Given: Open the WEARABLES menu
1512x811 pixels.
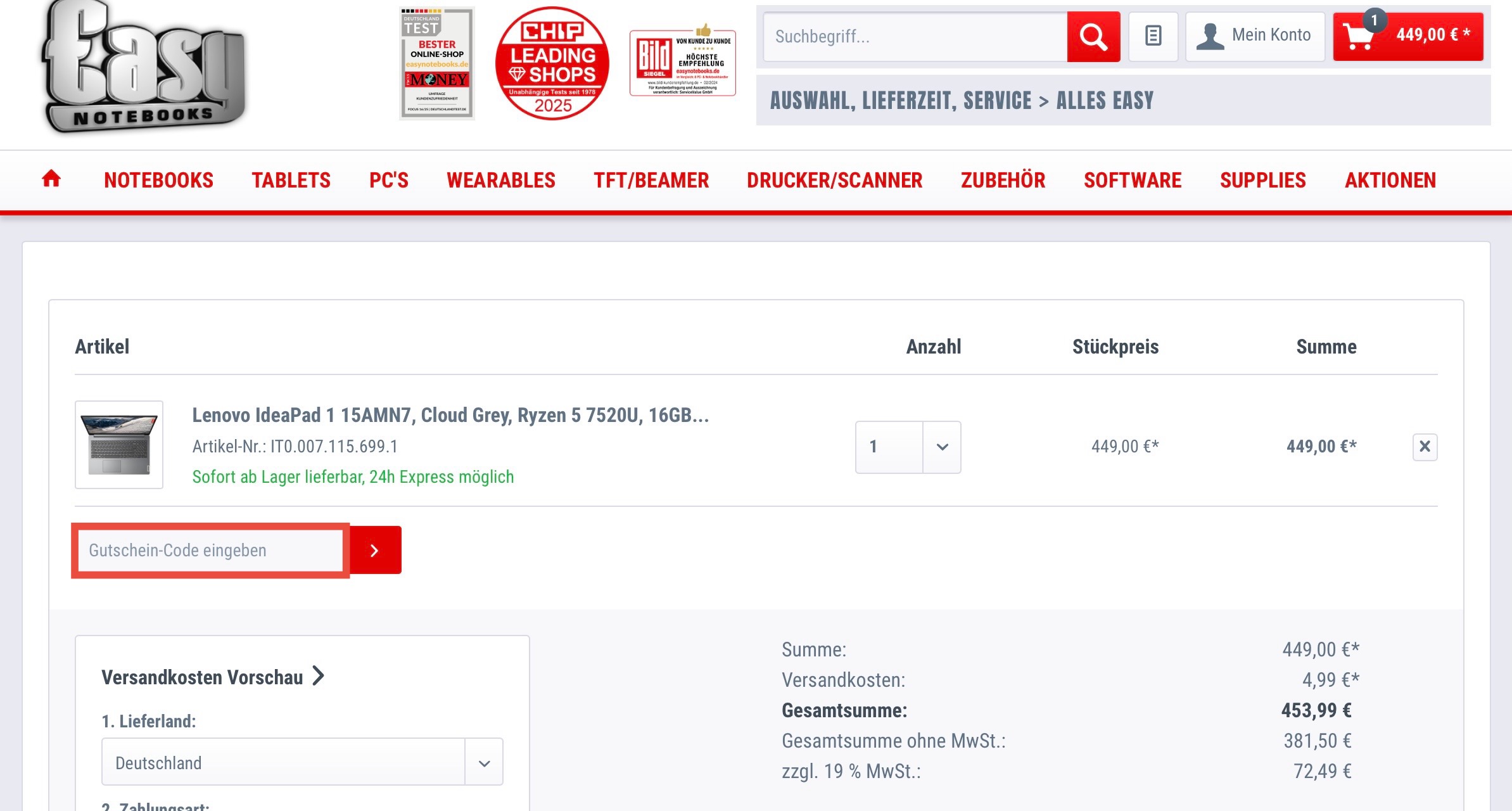Looking at the screenshot, I should click(x=500, y=180).
